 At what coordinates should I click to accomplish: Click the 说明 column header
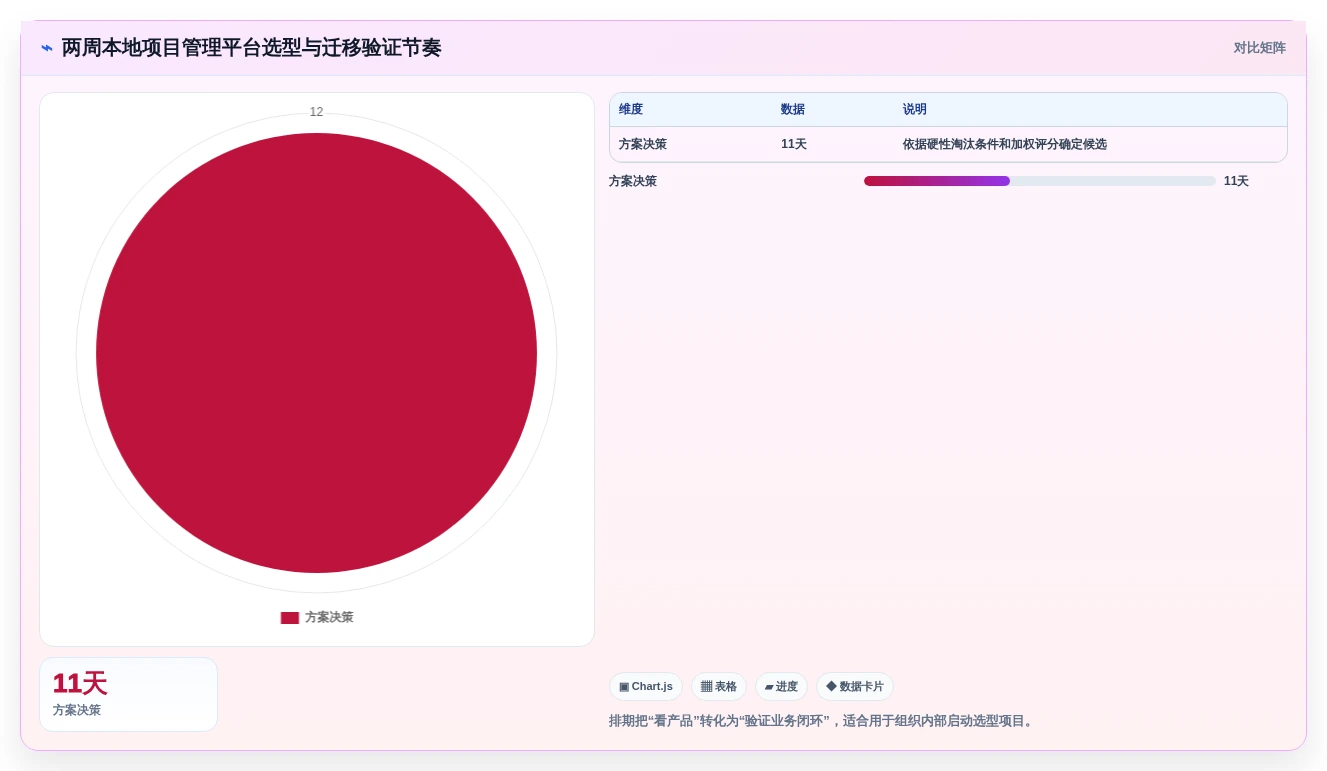pos(915,110)
